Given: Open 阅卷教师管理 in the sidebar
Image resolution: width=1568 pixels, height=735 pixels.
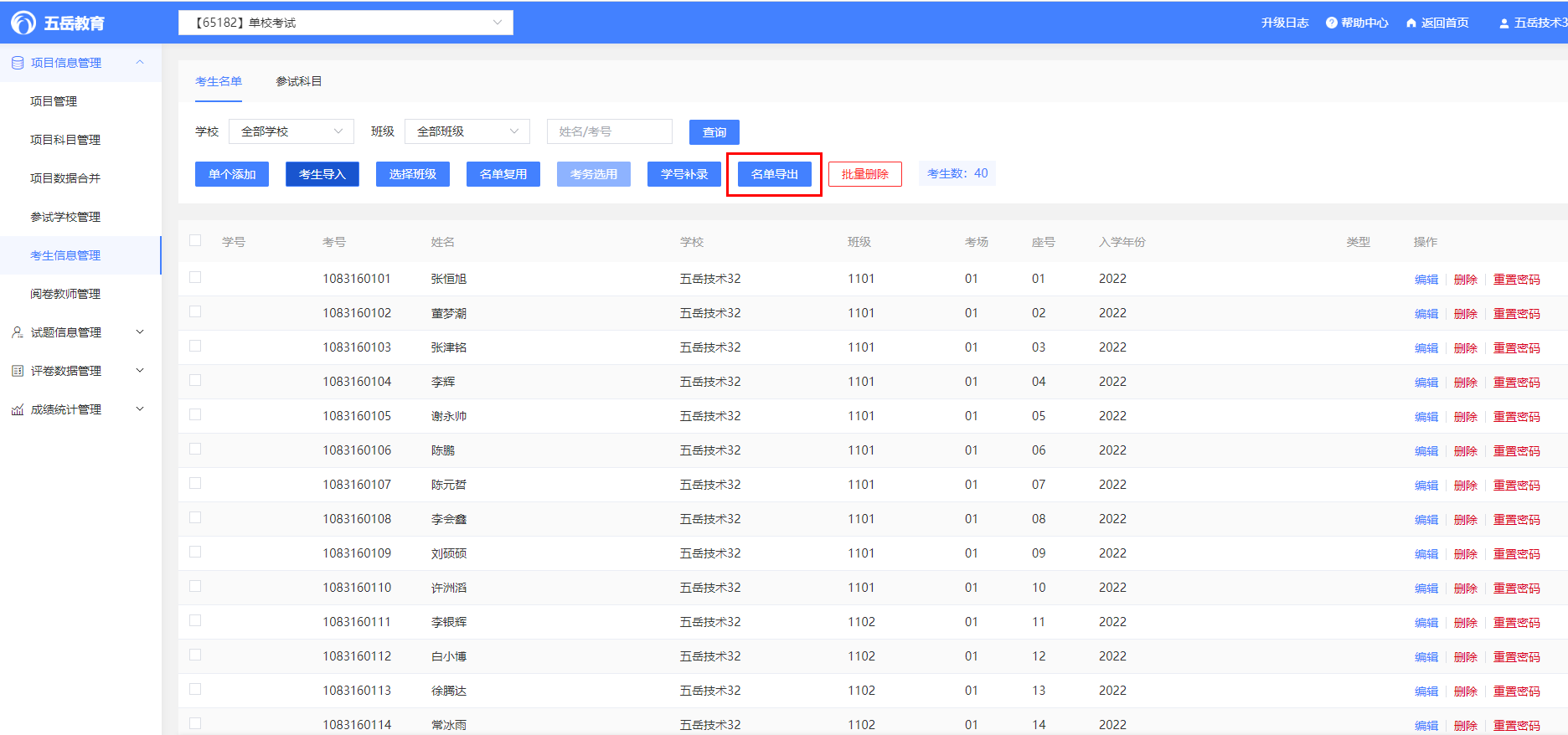Looking at the screenshot, I should 65,294.
